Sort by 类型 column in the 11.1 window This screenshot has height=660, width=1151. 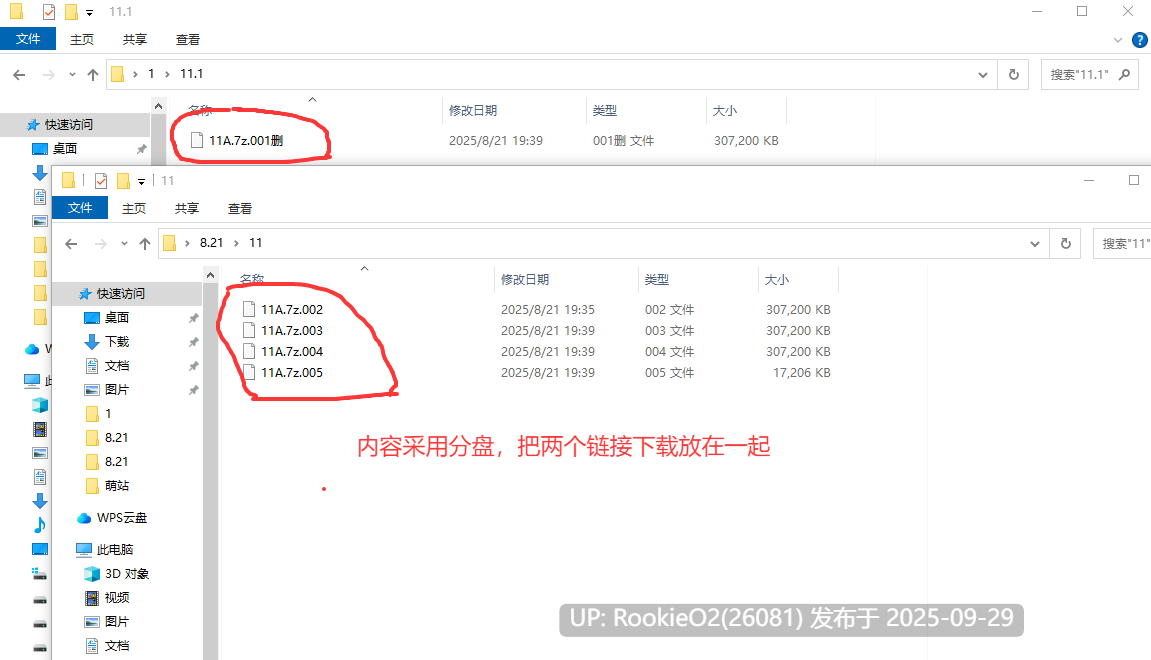[x=605, y=111]
